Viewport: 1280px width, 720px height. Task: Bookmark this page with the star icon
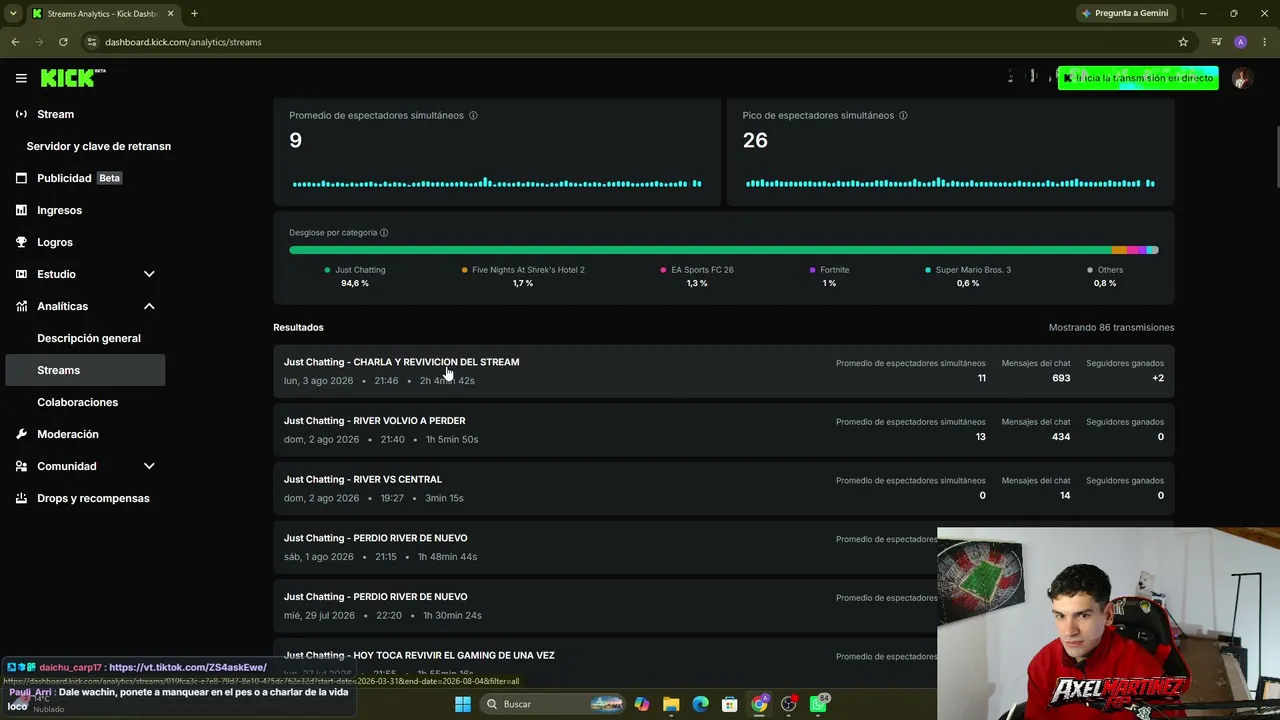coord(1183,42)
